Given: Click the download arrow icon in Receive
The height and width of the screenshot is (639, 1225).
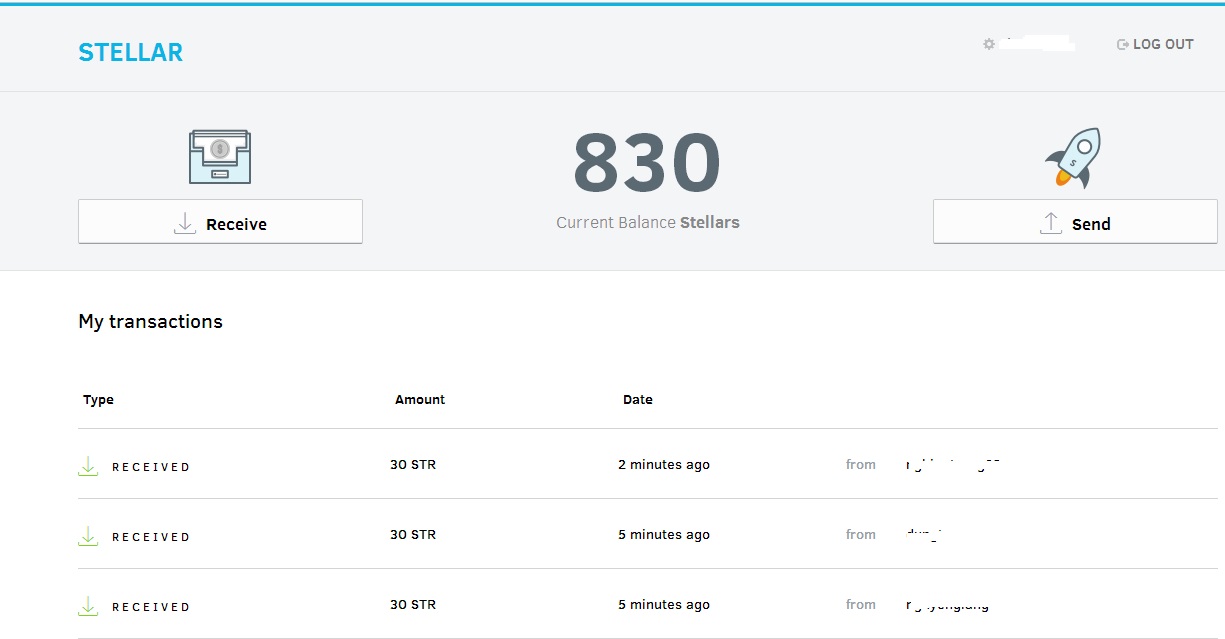Looking at the screenshot, I should [x=184, y=223].
